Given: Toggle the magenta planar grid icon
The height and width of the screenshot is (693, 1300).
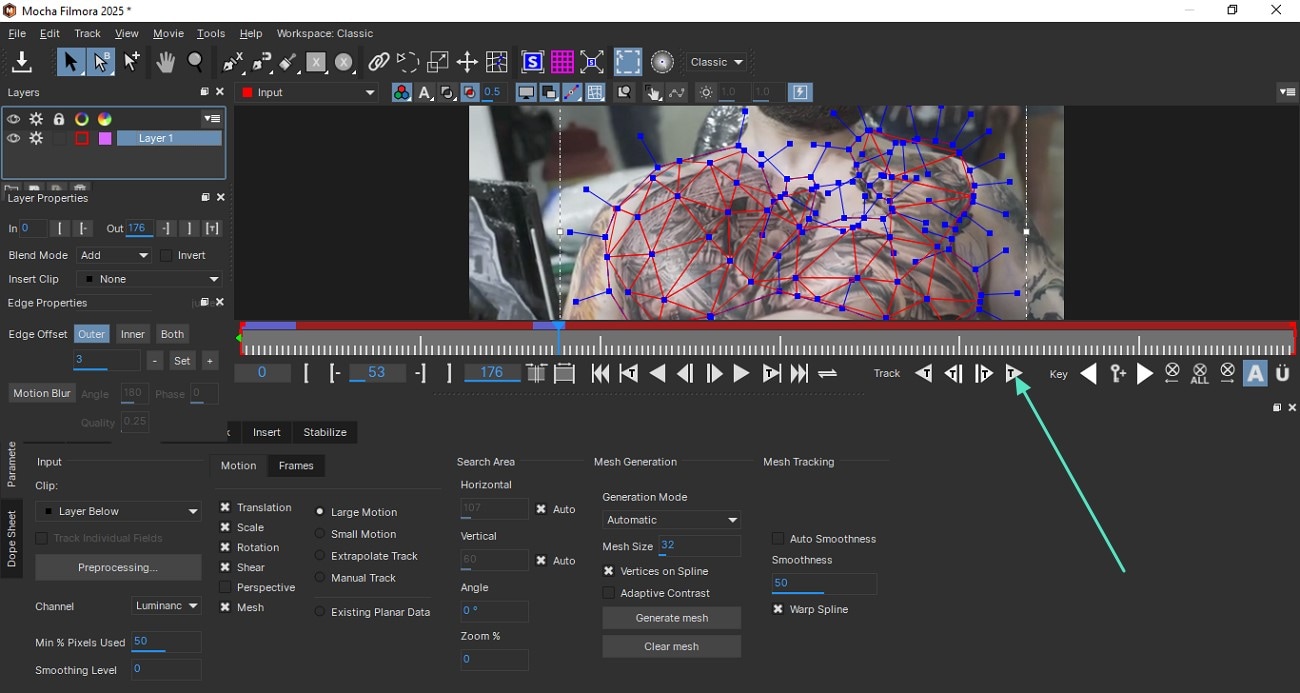Looking at the screenshot, I should pyautogui.click(x=562, y=63).
